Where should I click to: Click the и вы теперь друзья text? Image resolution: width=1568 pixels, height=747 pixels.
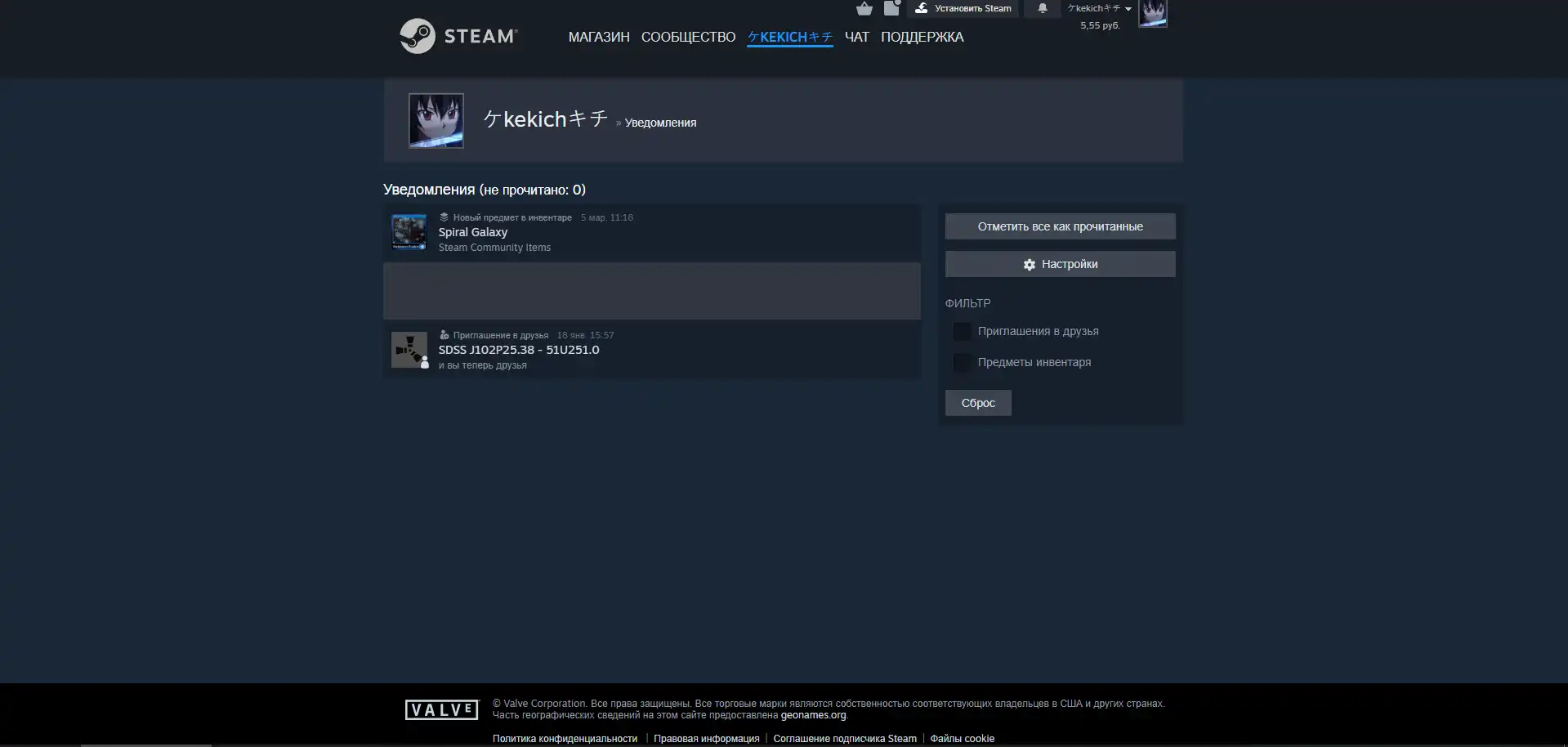(482, 365)
